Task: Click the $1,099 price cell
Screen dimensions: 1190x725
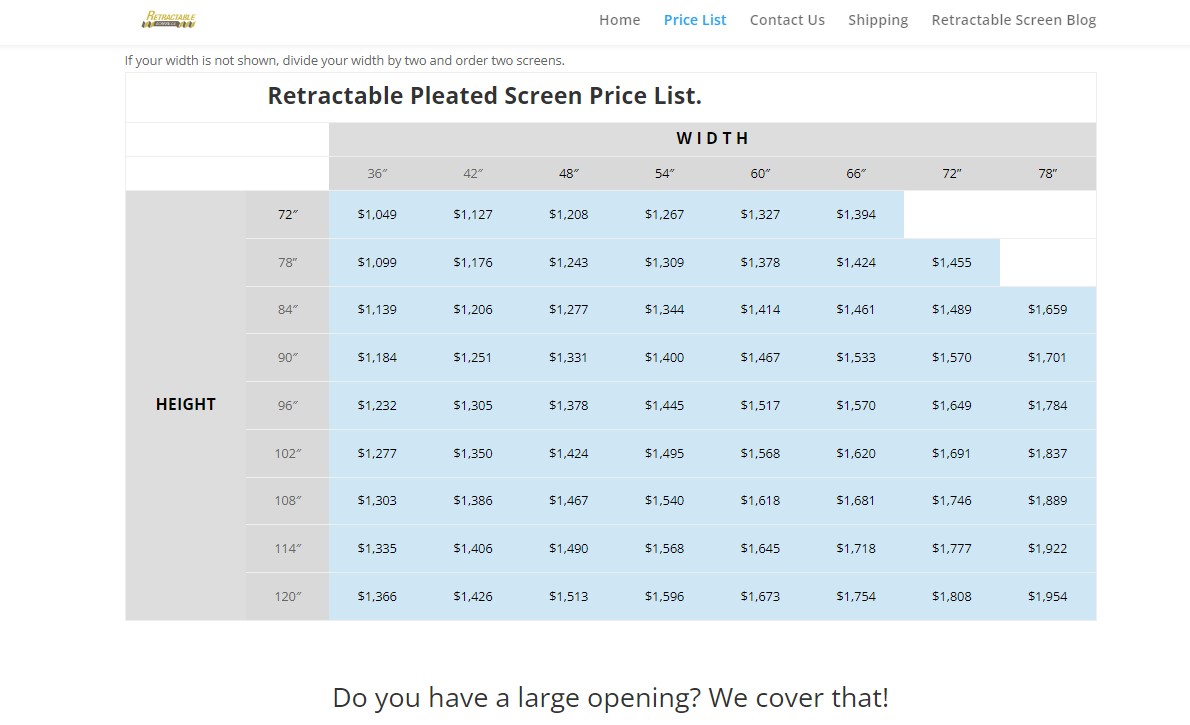Action: click(377, 263)
